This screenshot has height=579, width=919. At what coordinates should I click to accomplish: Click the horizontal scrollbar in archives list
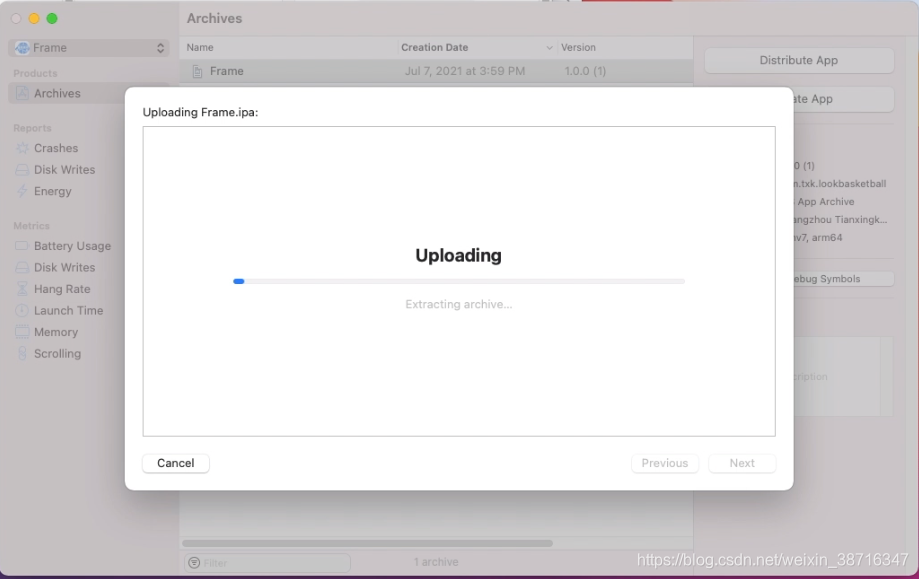point(367,543)
